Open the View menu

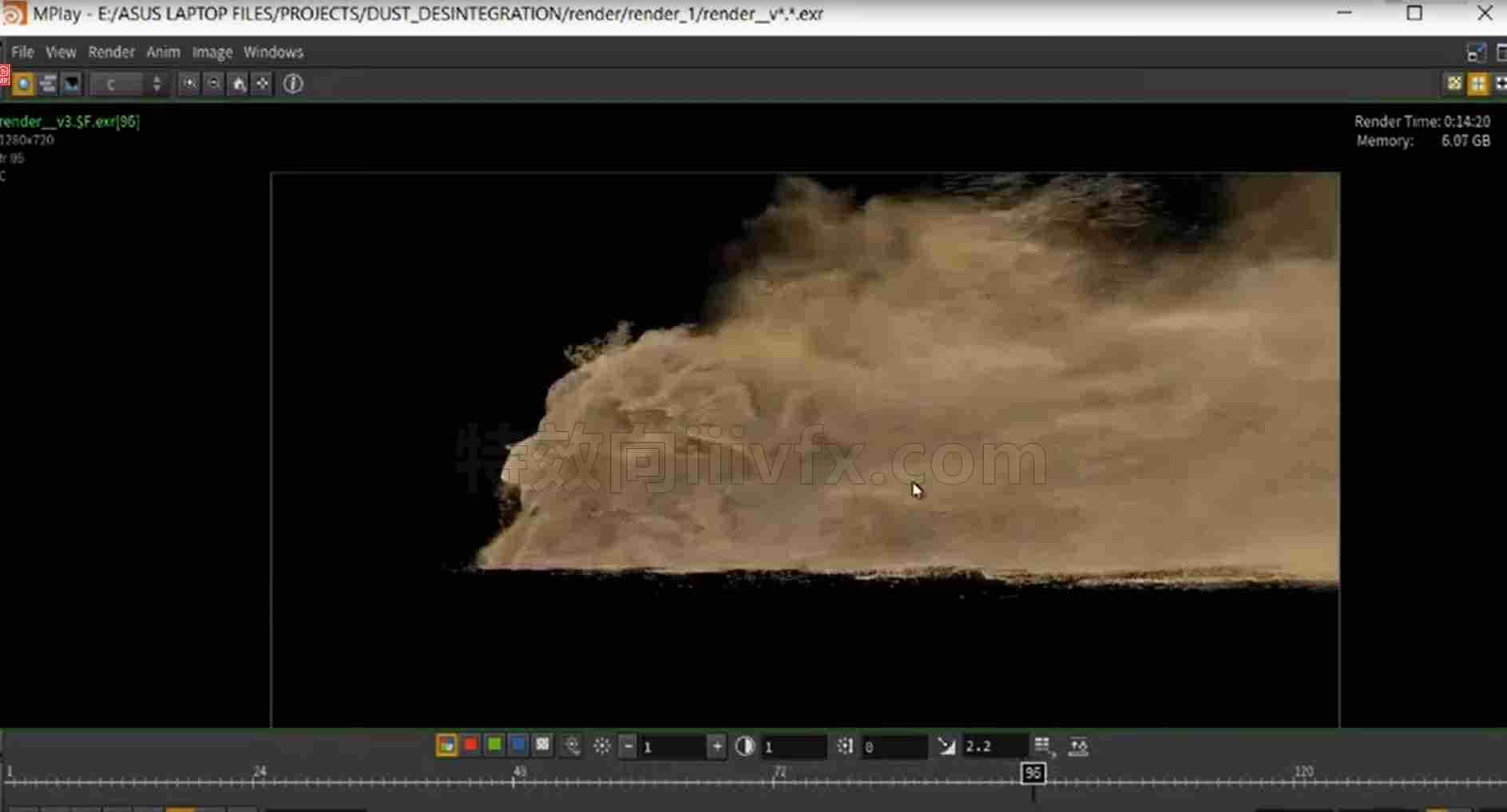coord(61,52)
